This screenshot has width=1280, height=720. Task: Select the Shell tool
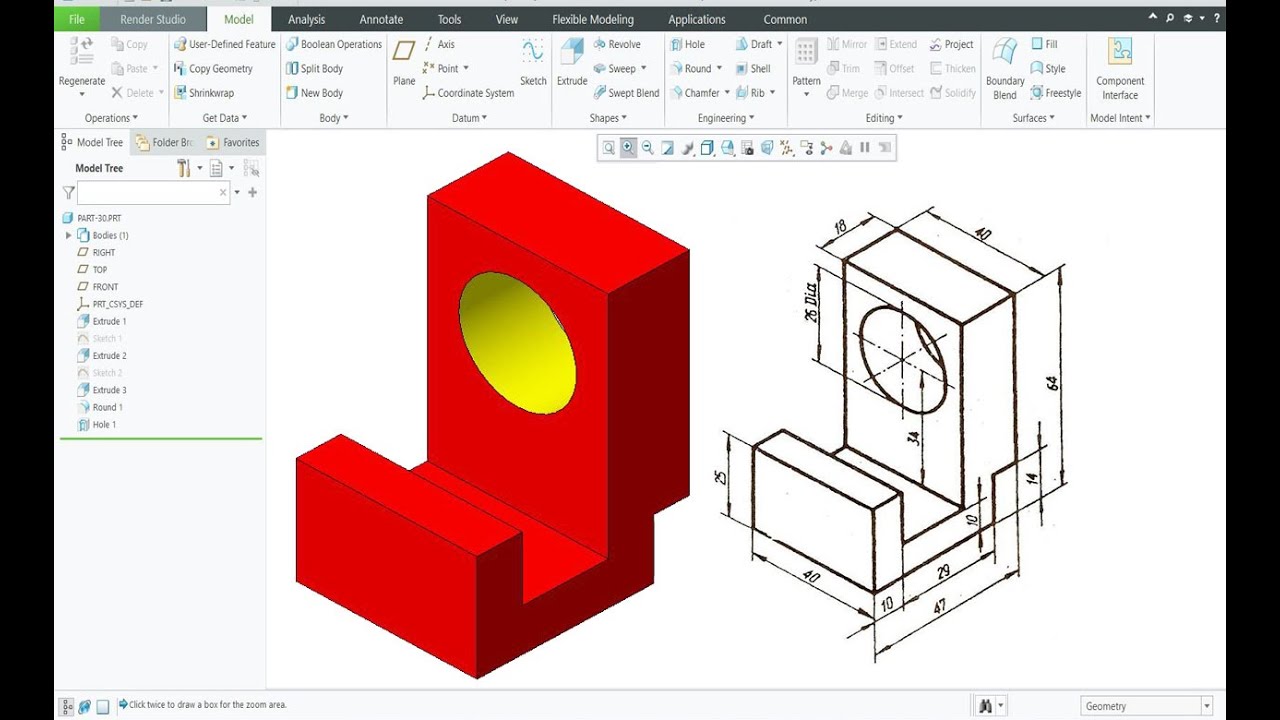pos(753,69)
